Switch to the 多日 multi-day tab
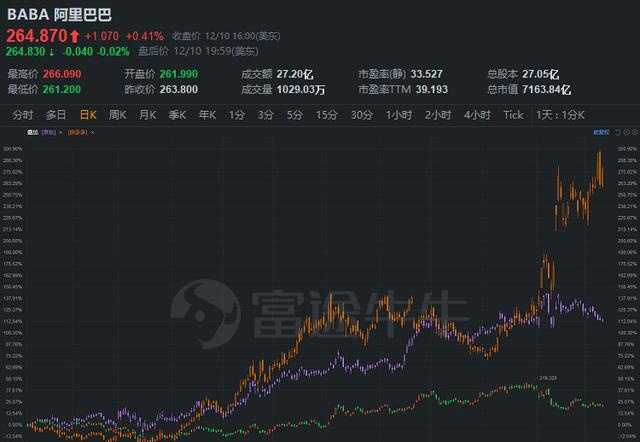 point(56,115)
